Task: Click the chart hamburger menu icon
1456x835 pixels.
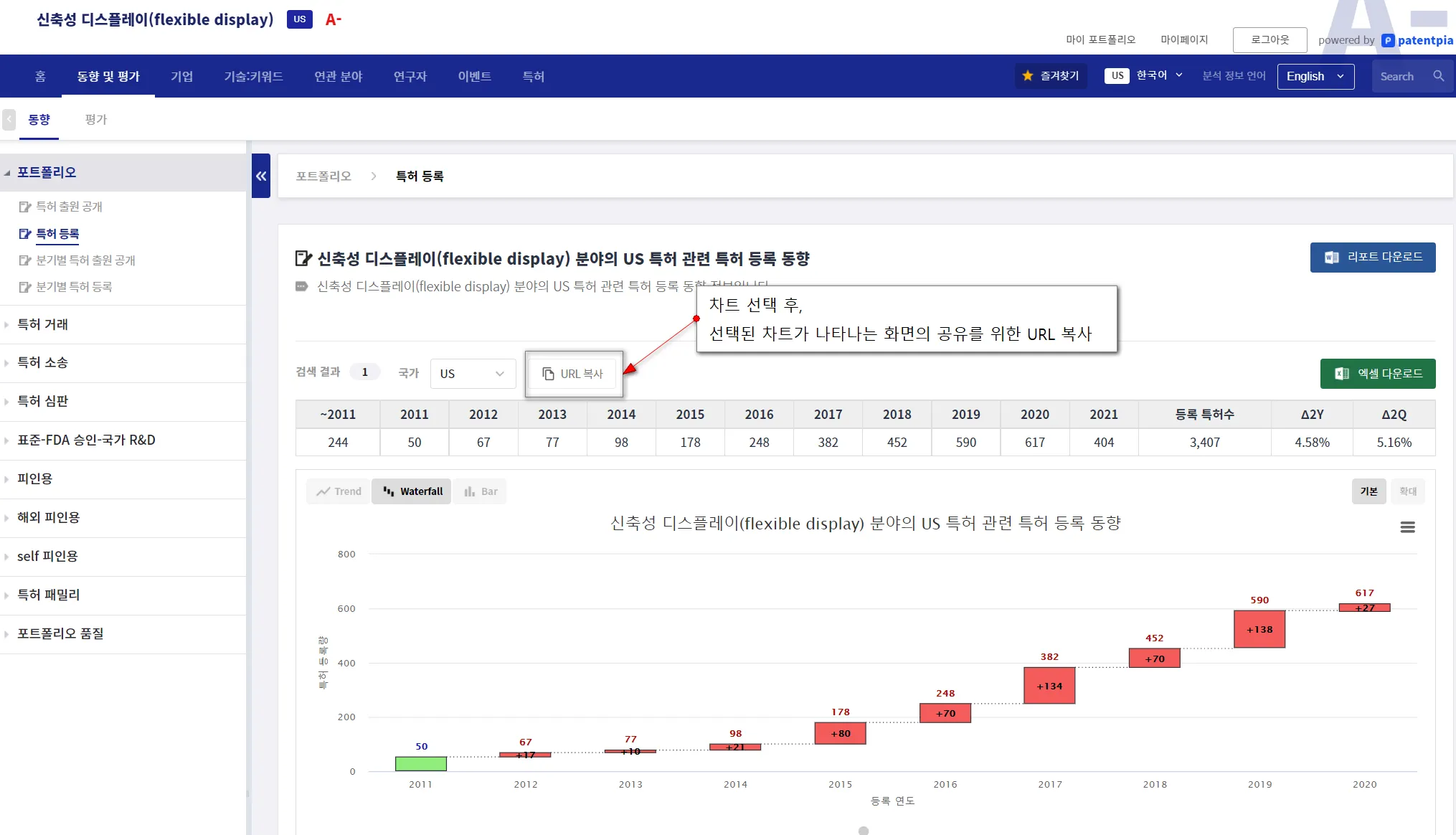Action: (x=1407, y=527)
